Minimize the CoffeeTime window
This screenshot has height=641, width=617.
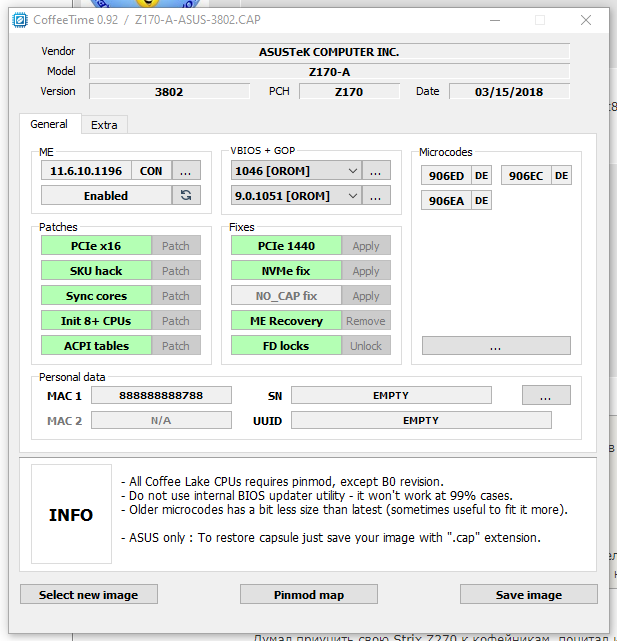tap(495, 20)
